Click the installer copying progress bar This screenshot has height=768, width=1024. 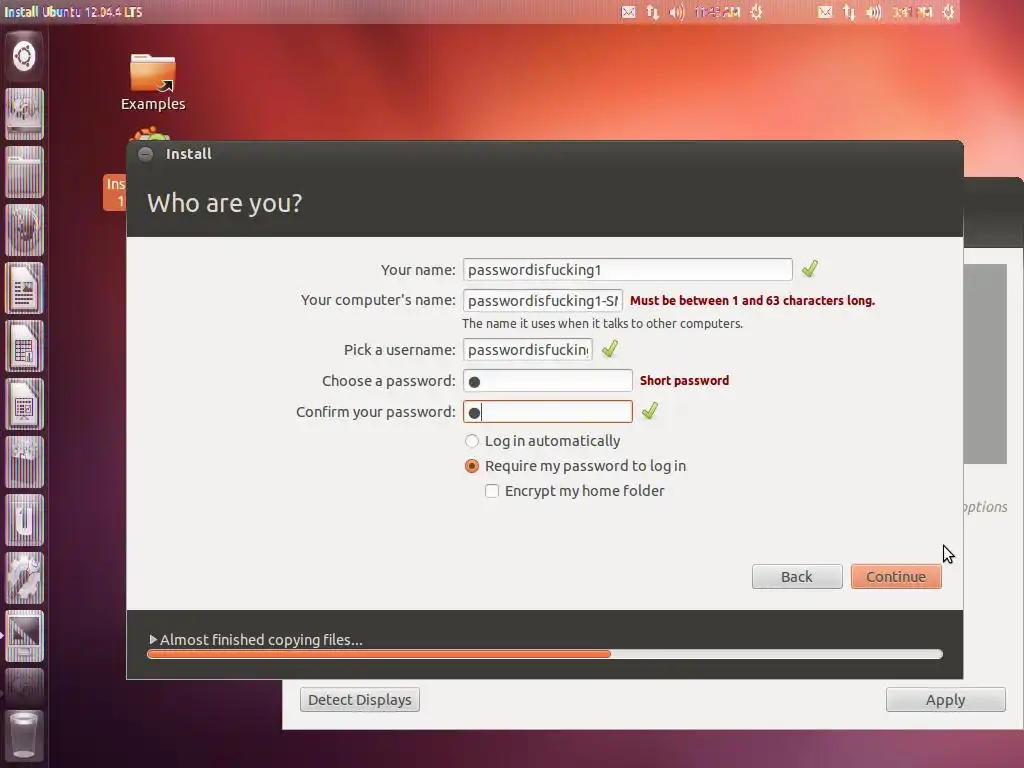pos(545,654)
